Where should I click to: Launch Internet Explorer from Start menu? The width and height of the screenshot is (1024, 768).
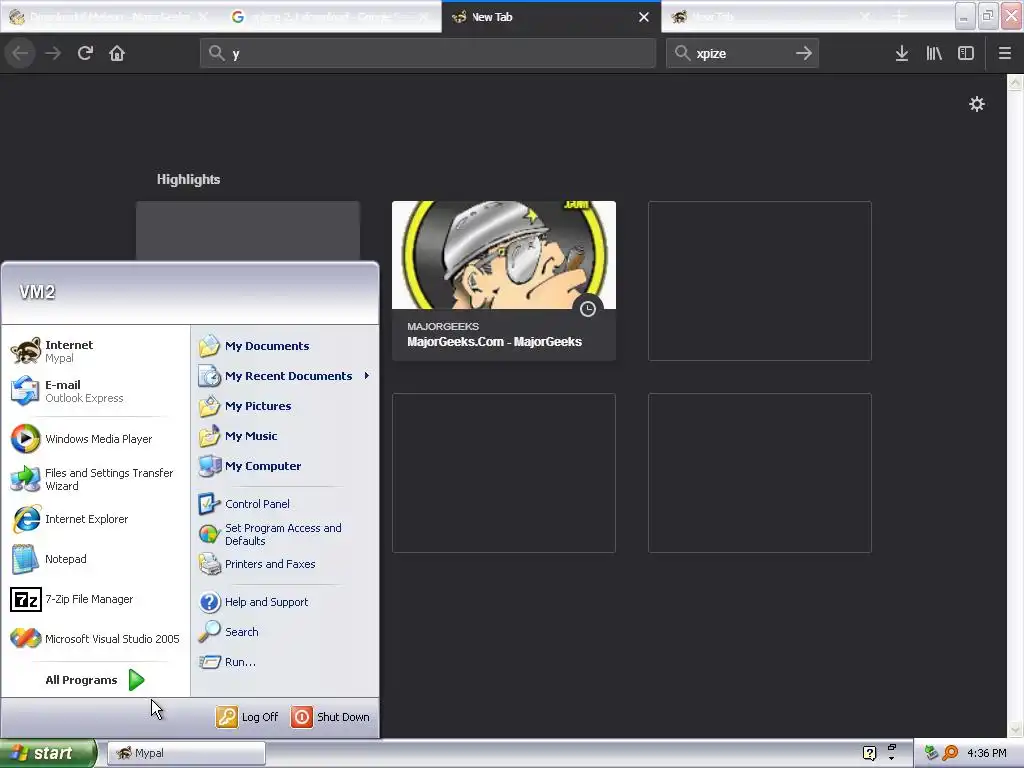pyautogui.click(x=95, y=519)
